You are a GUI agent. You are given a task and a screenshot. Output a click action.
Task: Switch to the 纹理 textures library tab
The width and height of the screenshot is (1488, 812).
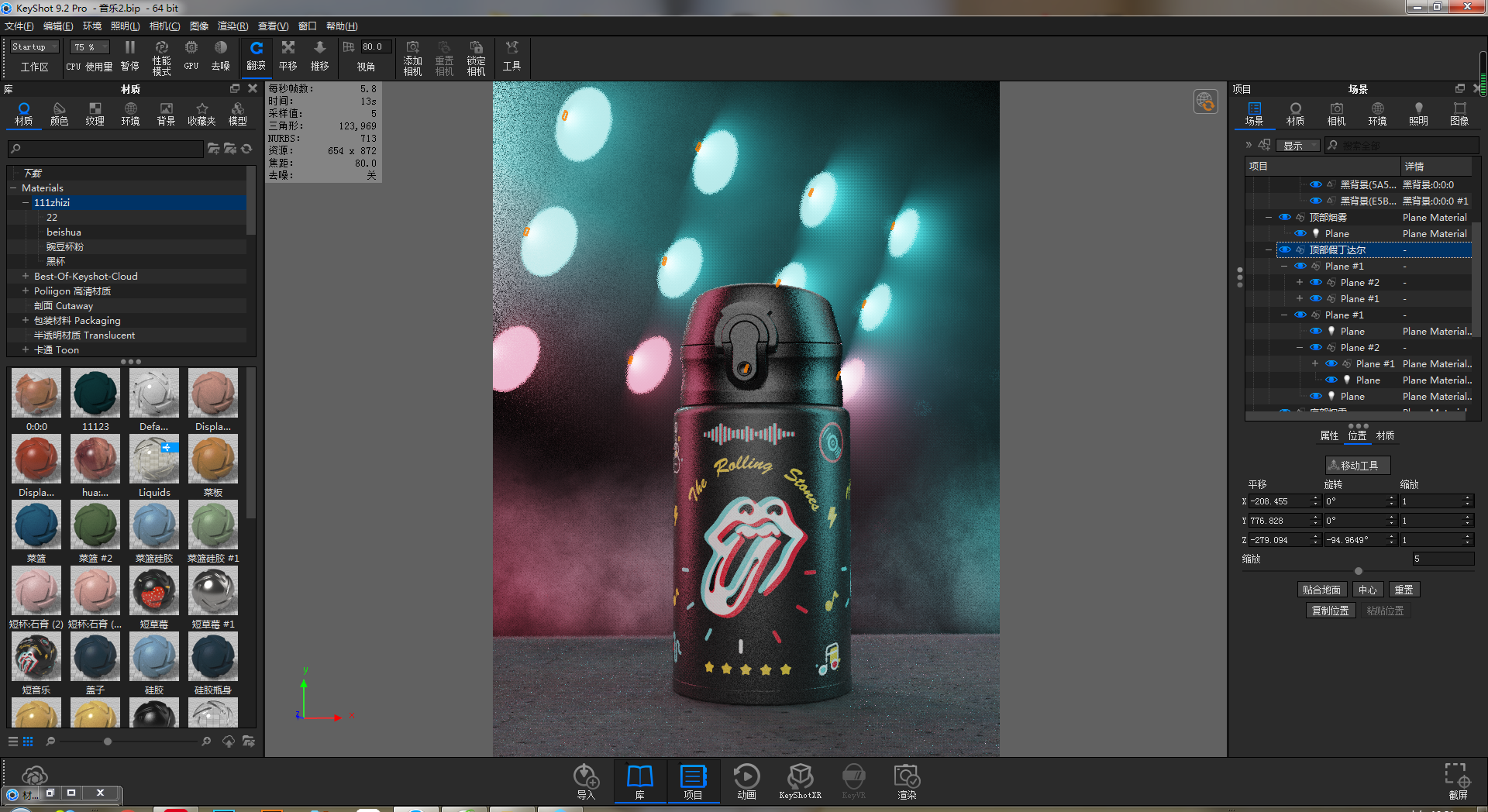coord(95,114)
